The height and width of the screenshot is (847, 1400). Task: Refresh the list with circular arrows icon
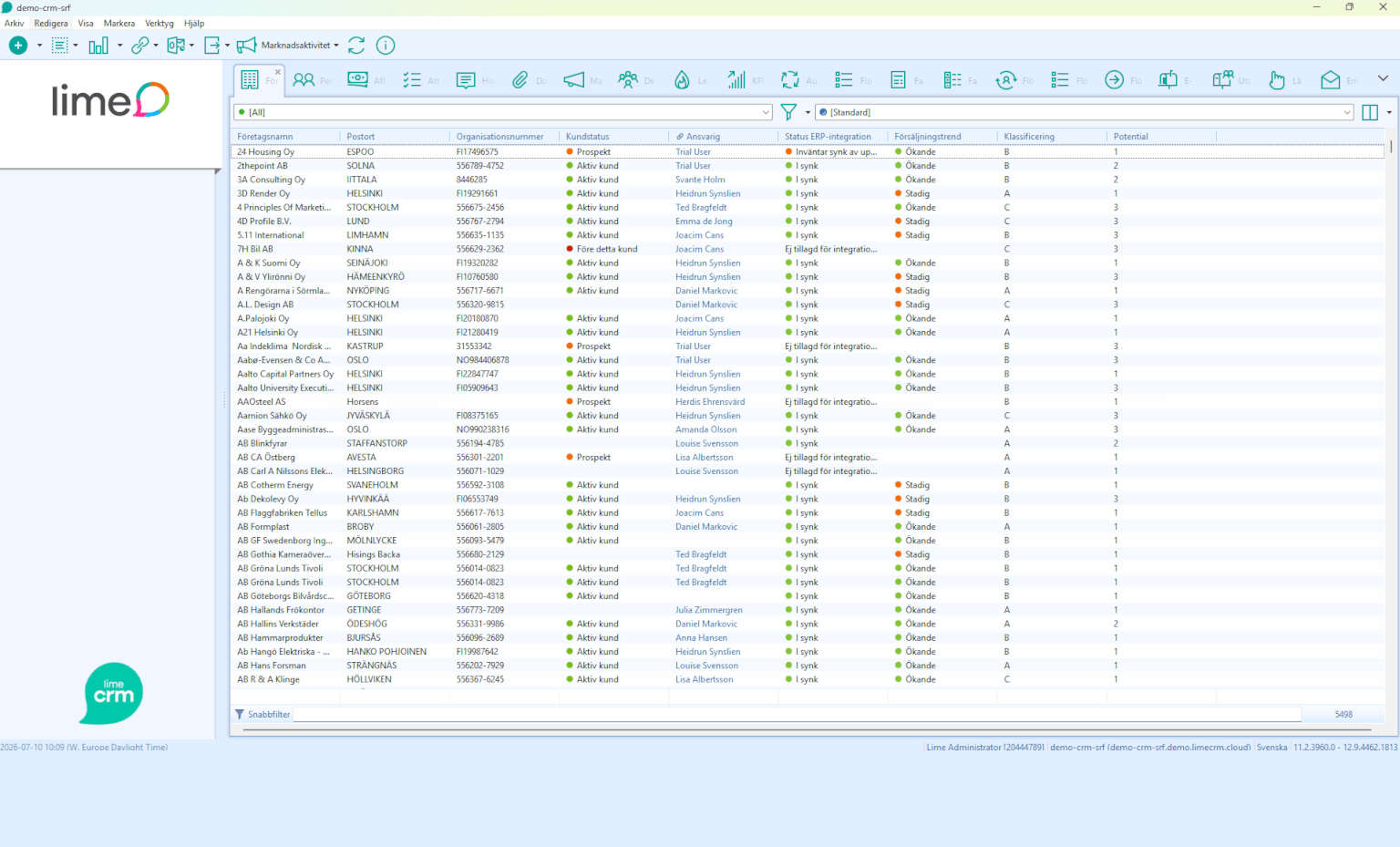tap(356, 45)
